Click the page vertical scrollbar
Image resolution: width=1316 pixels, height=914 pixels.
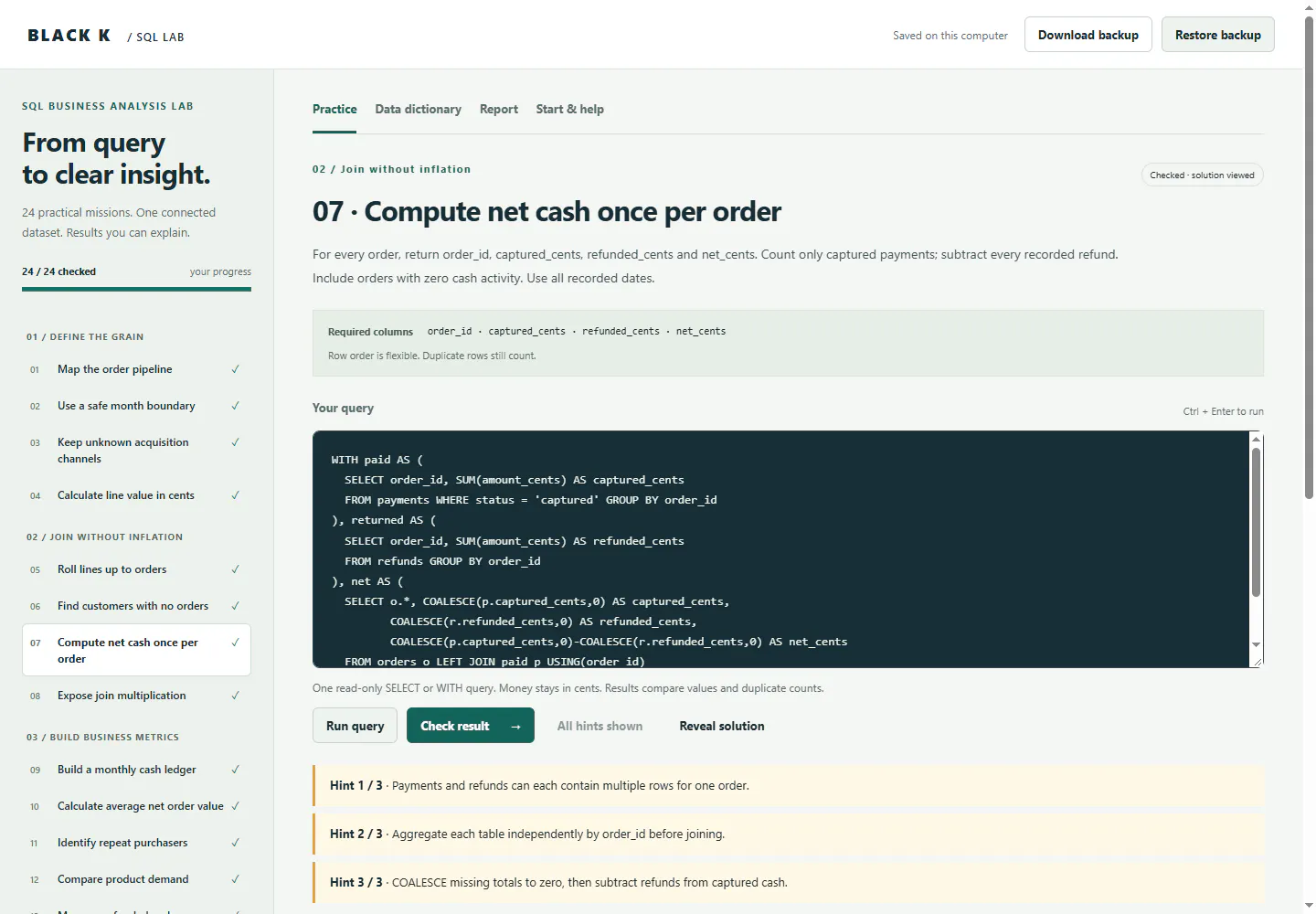point(1309,256)
